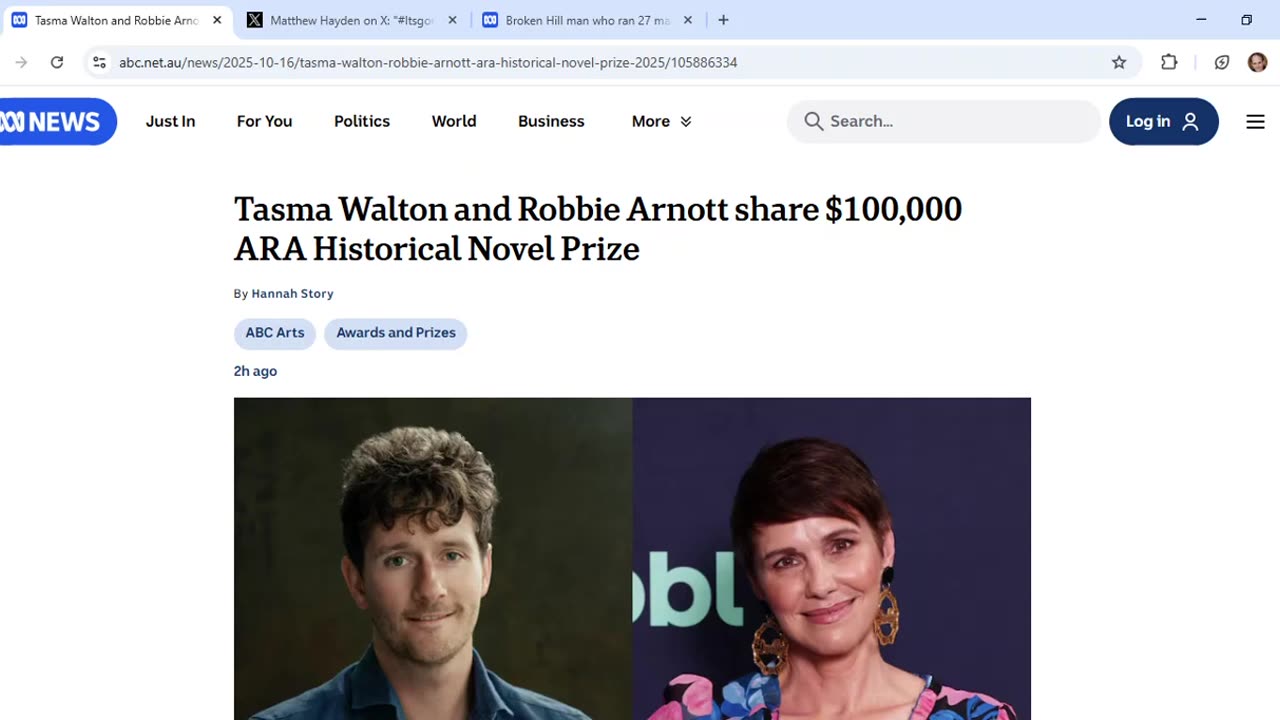View site information icon in address bar

click(x=99, y=62)
